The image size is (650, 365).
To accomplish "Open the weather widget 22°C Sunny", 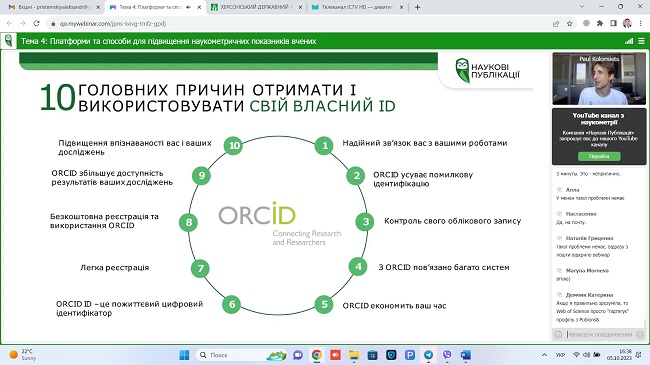I will [22, 355].
